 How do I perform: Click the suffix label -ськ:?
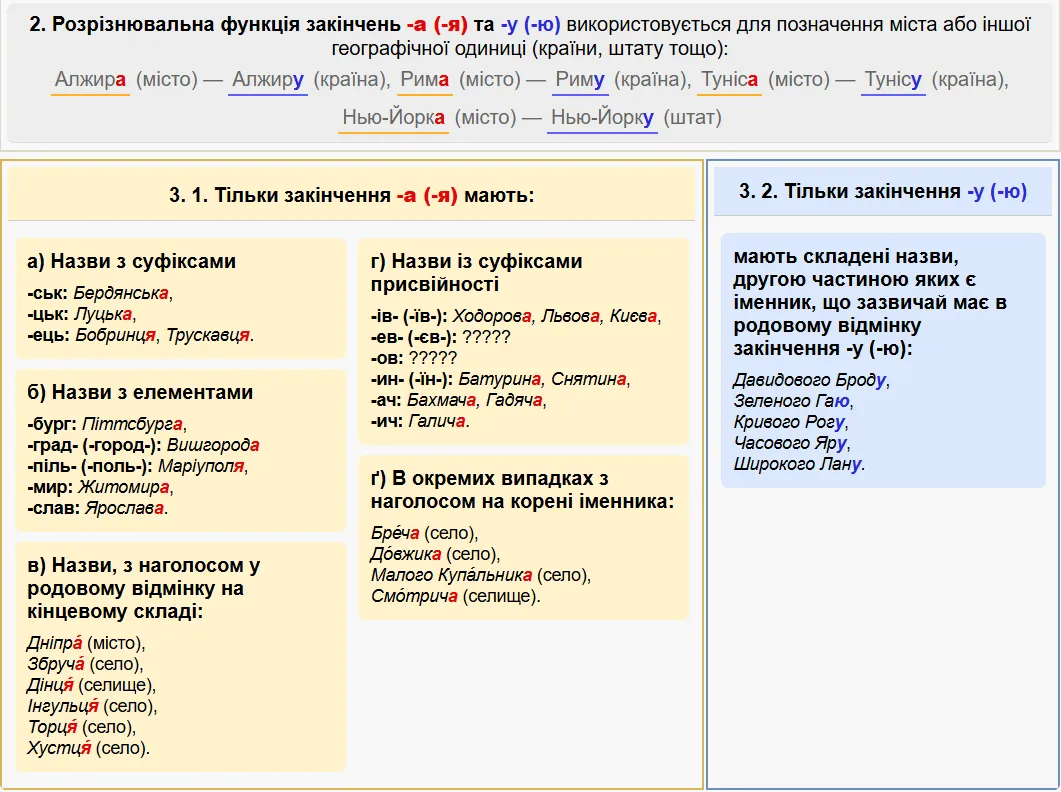pos(47,293)
